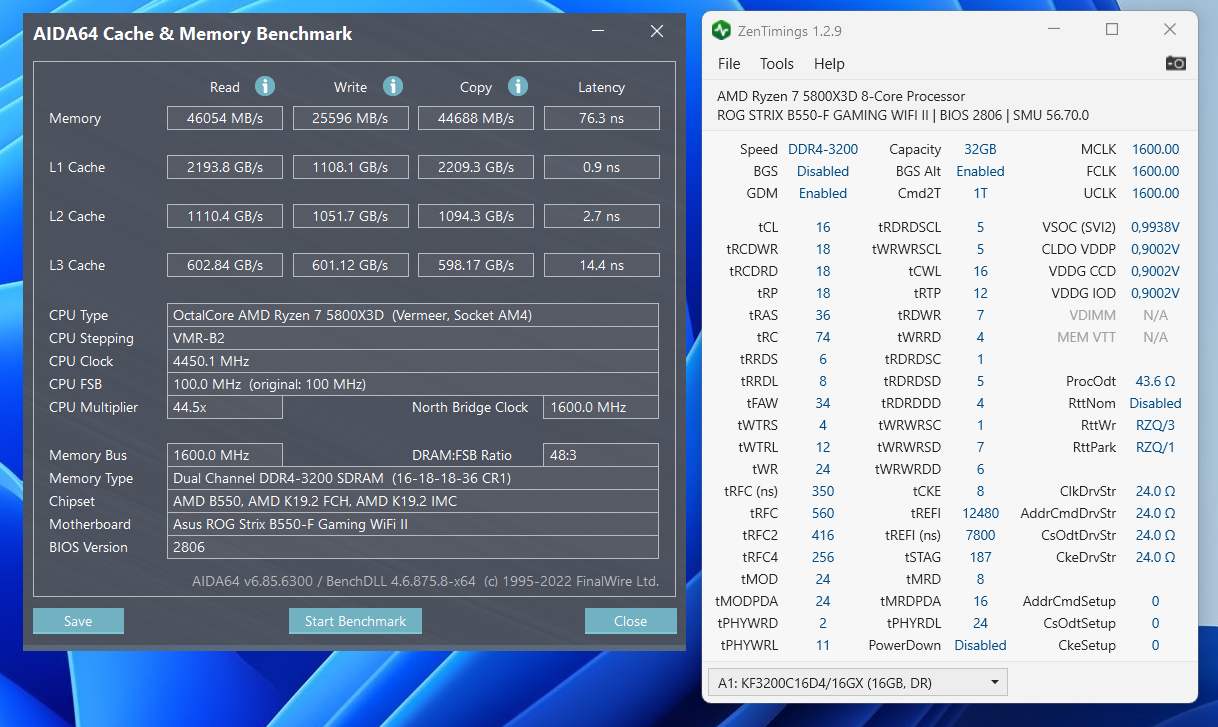Click the Write column info icon
The height and width of the screenshot is (727, 1218).
pyautogui.click(x=393, y=86)
